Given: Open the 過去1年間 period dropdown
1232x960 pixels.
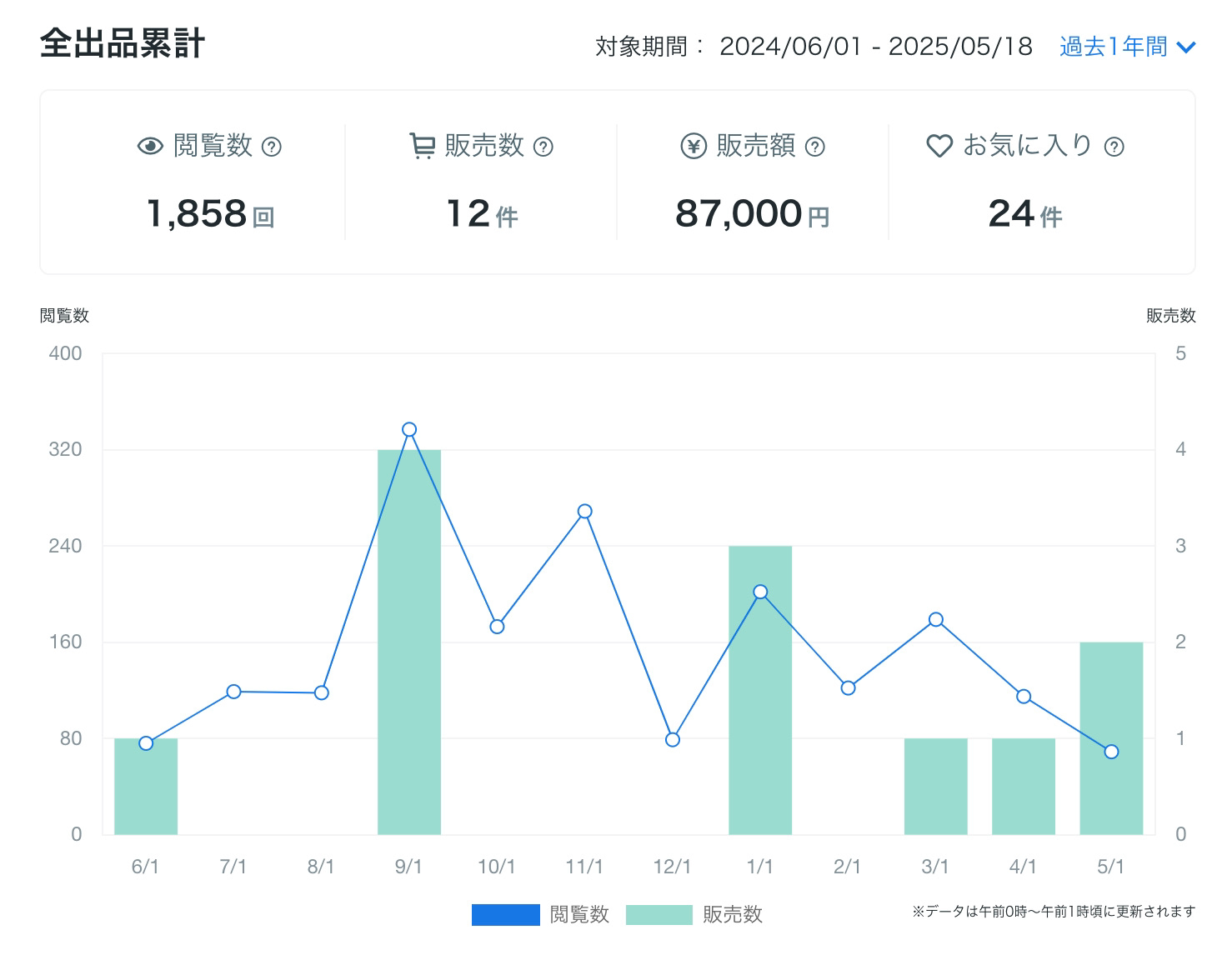Looking at the screenshot, I should pos(1114,47).
